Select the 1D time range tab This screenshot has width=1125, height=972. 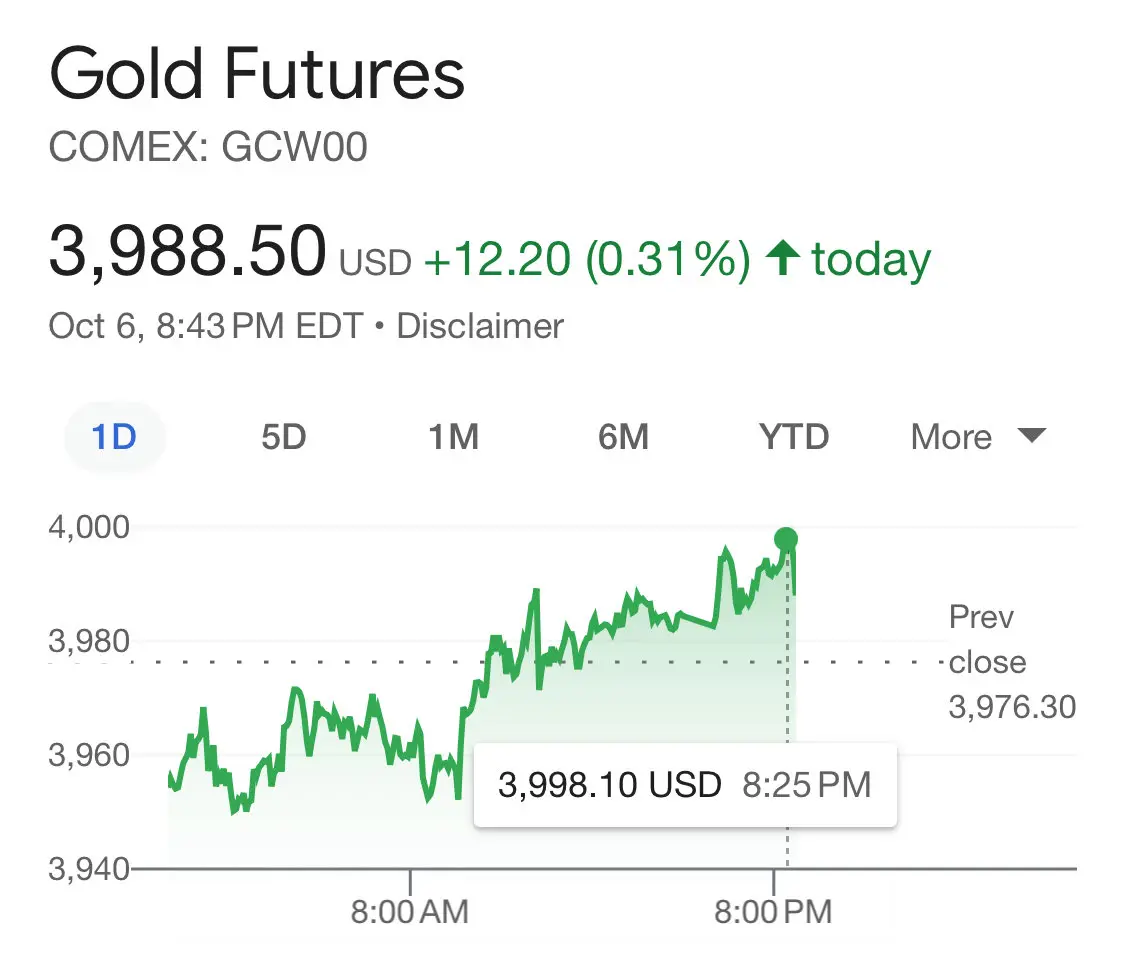[x=114, y=437]
